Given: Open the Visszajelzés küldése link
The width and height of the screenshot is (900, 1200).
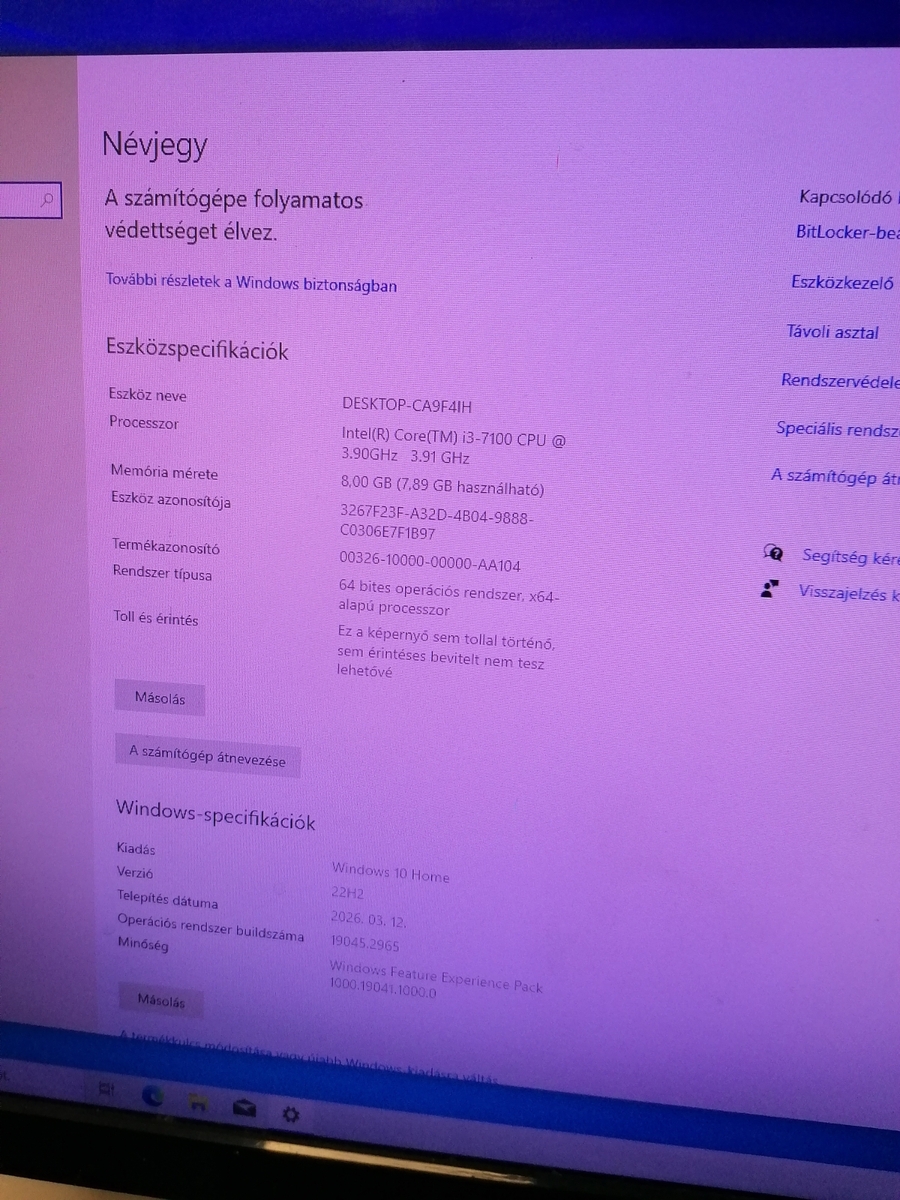Looking at the screenshot, I should click(849, 593).
